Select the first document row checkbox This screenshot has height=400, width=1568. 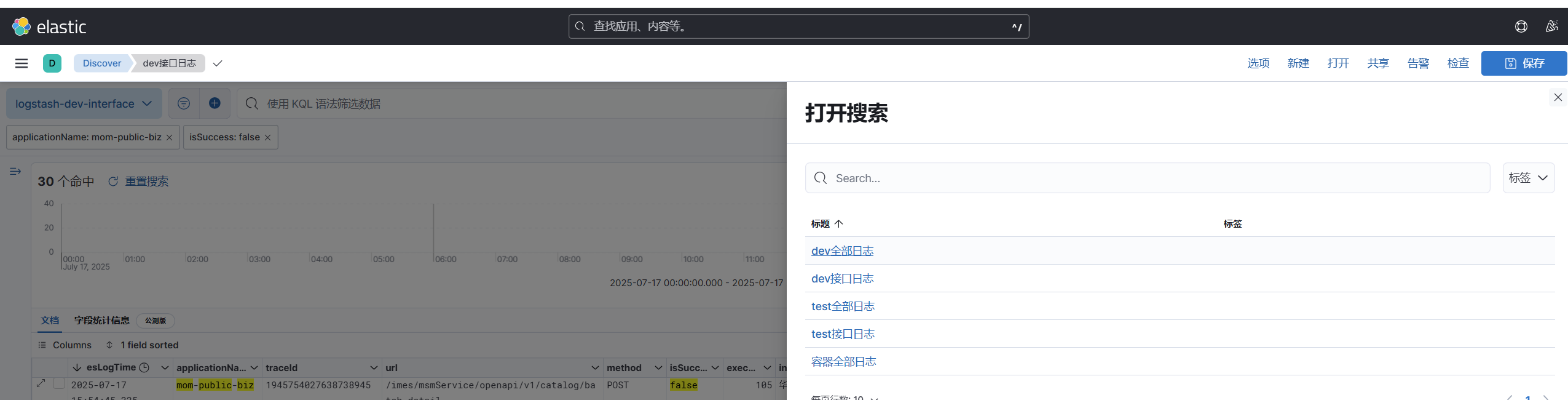click(x=59, y=383)
